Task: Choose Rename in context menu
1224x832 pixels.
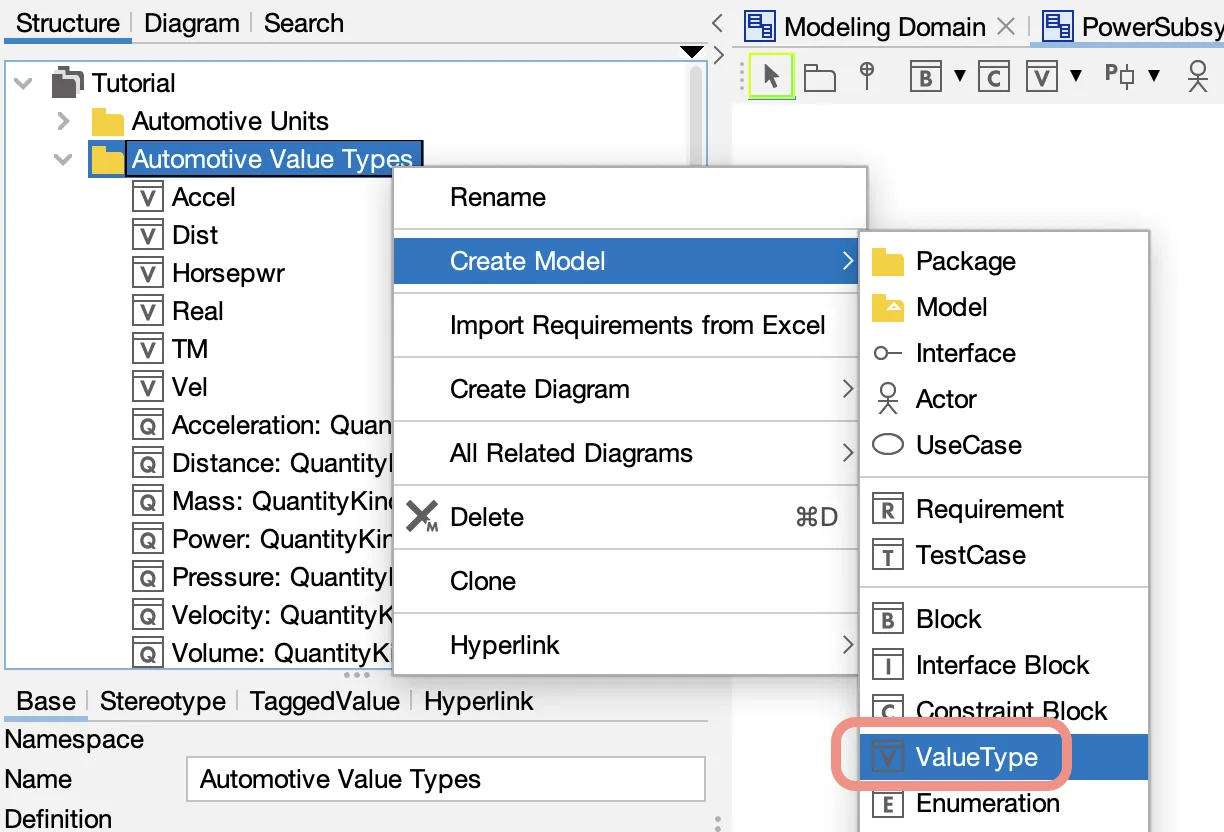Action: [629, 197]
